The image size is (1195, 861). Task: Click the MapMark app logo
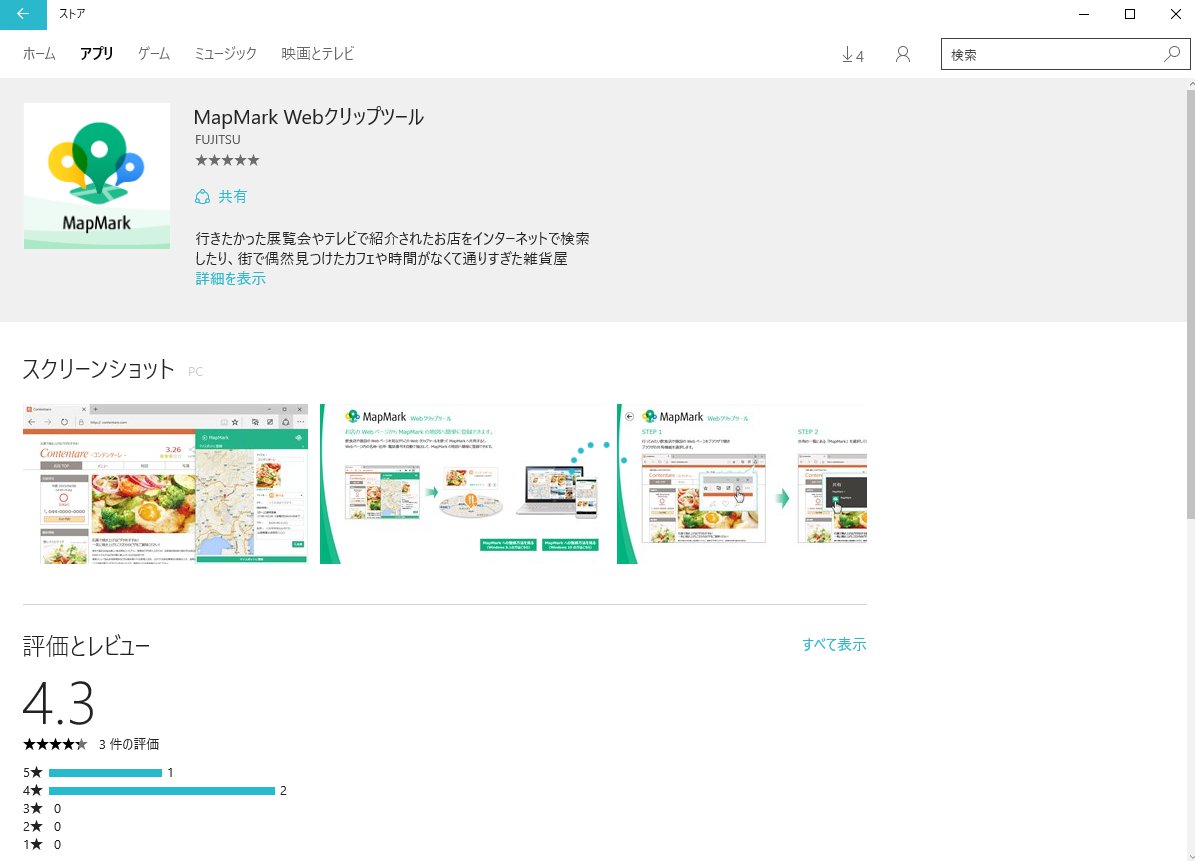96,176
